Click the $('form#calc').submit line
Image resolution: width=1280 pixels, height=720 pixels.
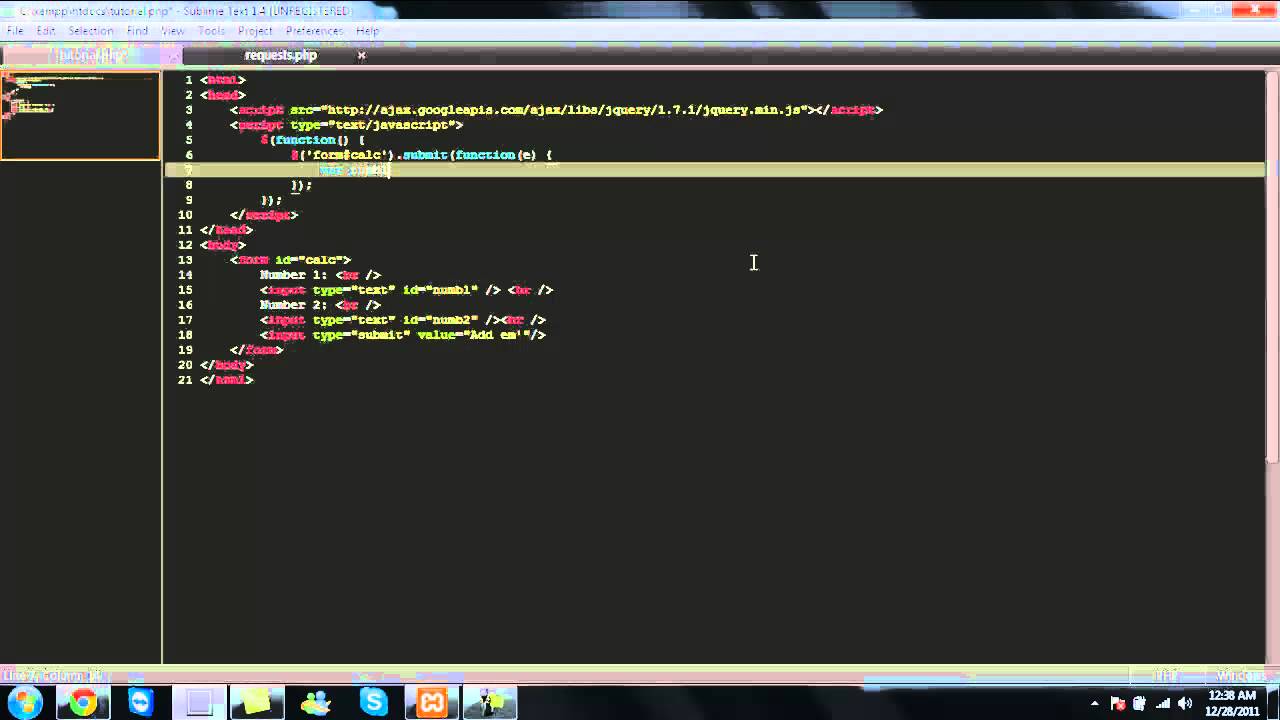click(x=421, y=155)
